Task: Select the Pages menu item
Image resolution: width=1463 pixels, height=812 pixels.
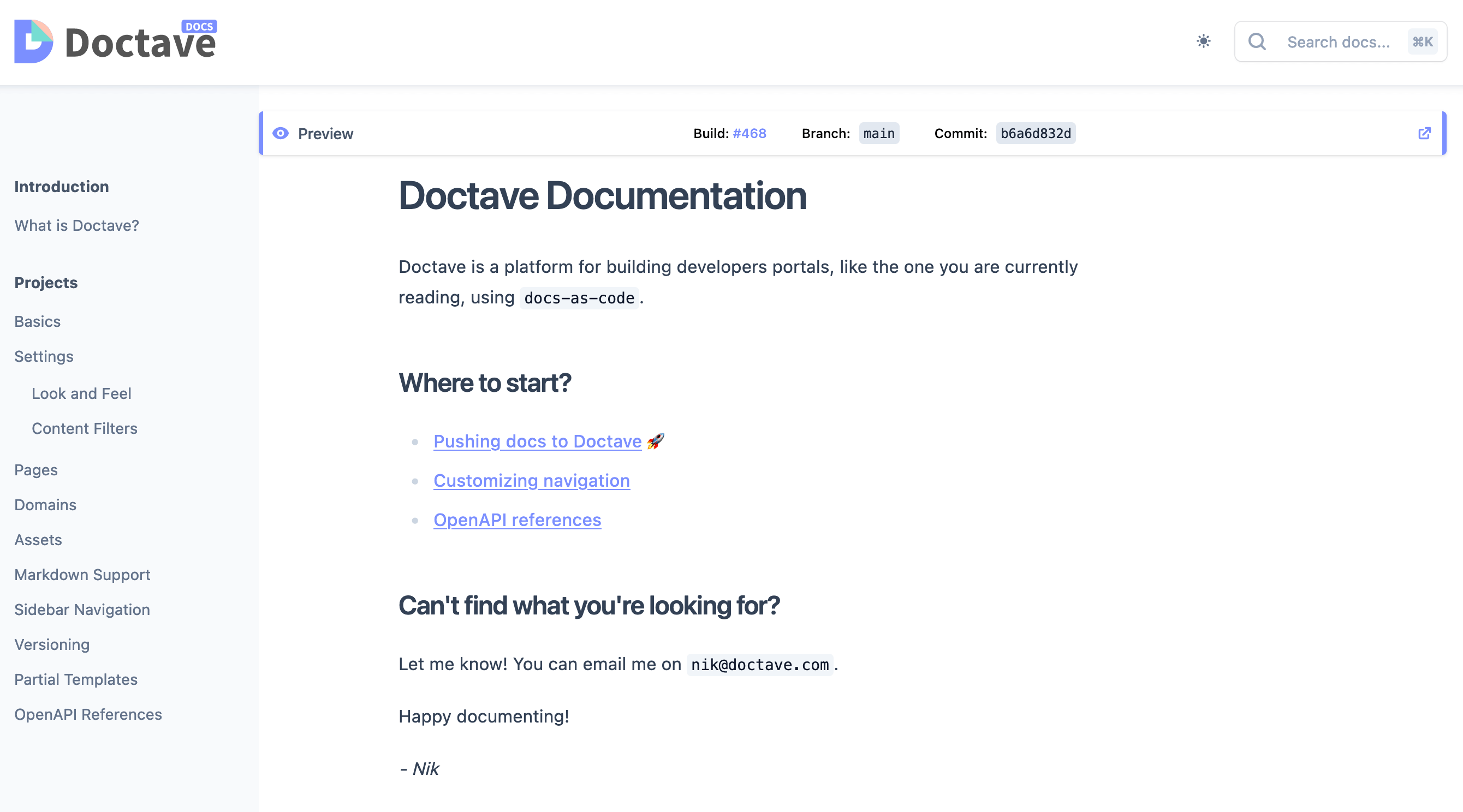Action: click(x=35, y=469)
